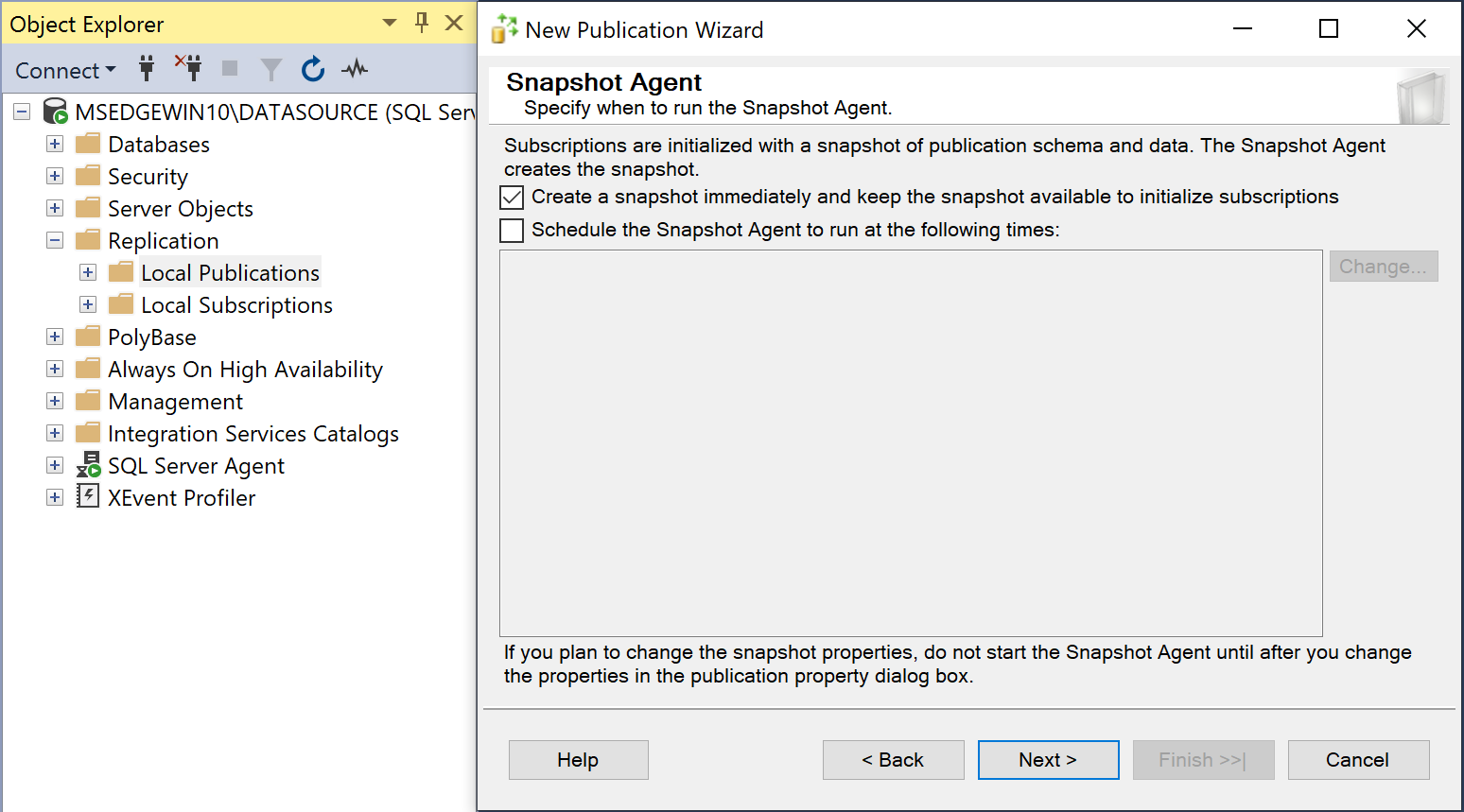The height and width of the screenshot is (812, 1464).
Task: Collapse the Replication node
Action: point(54,240)
